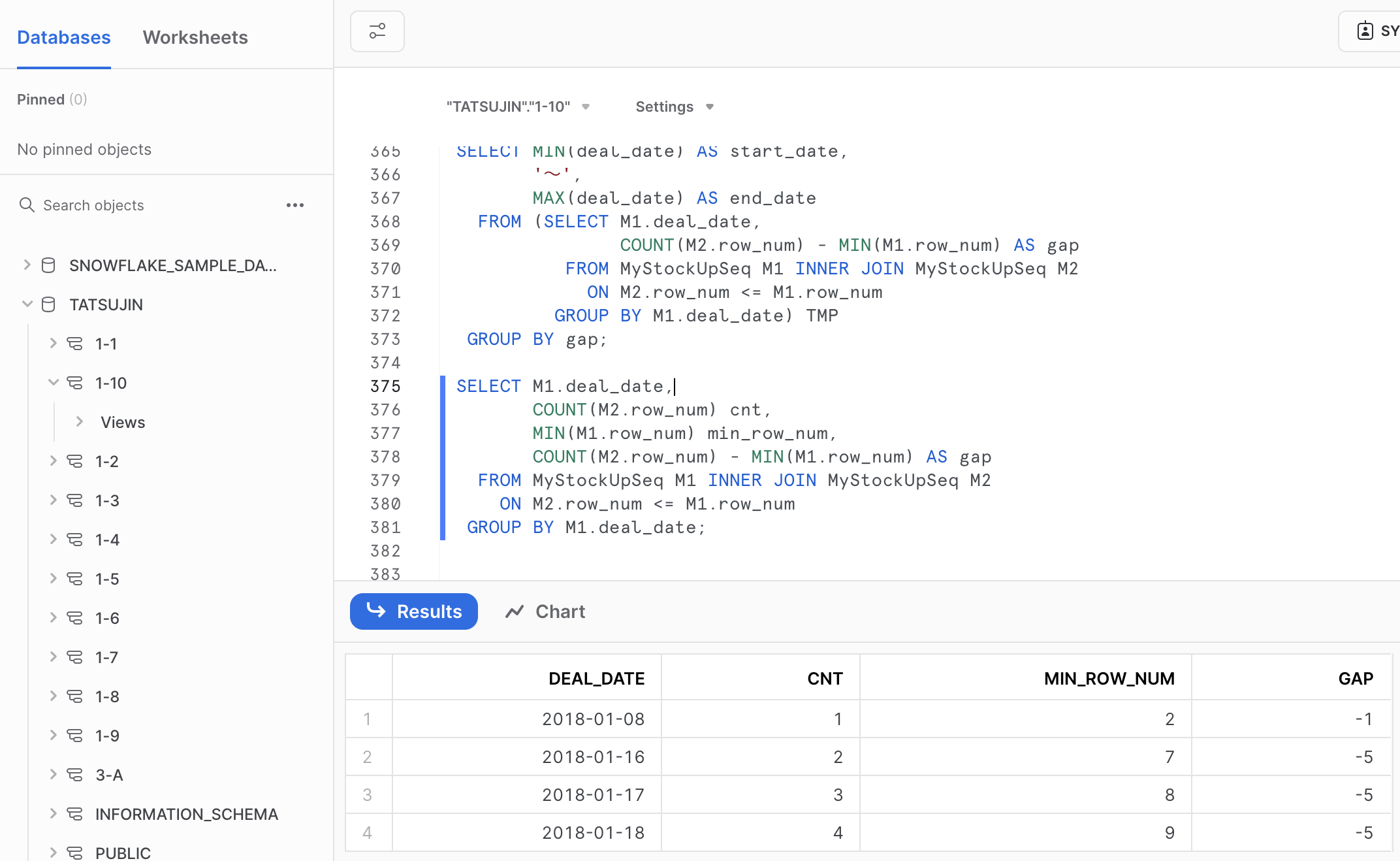Switch to the Results view
This screenshot has width=1400, height=861.
pyautogui.click(x=413, y=611)
